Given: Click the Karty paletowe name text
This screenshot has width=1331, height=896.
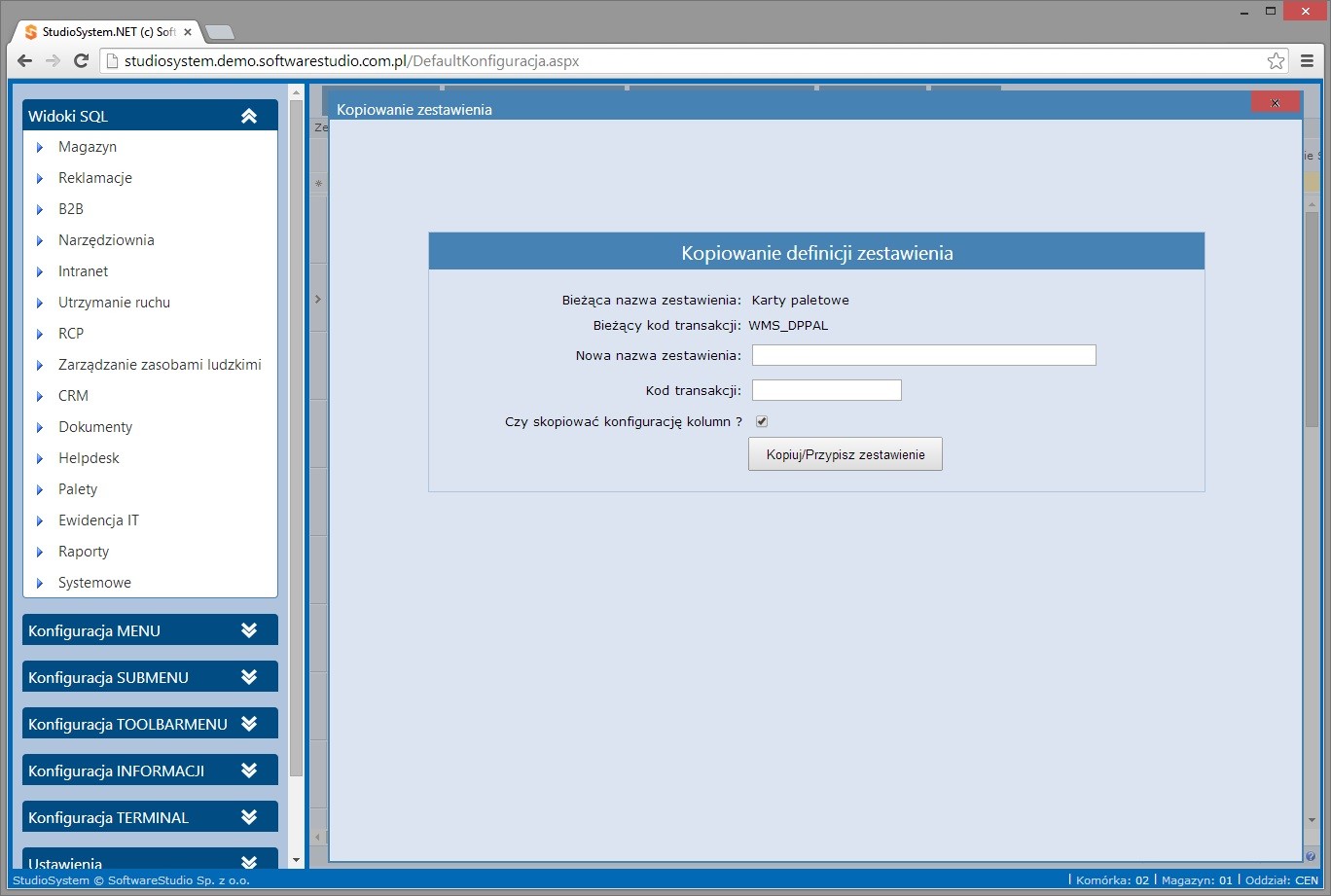Looking at the screenshot, I should point(801,300).
